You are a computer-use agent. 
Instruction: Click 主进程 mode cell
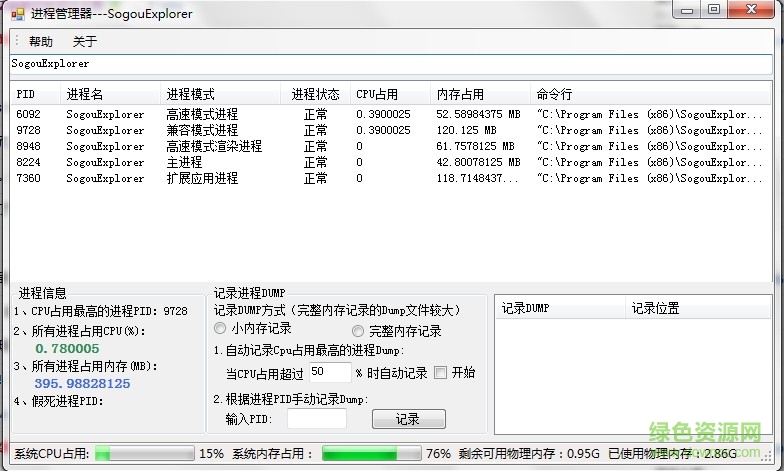[184, 162]
